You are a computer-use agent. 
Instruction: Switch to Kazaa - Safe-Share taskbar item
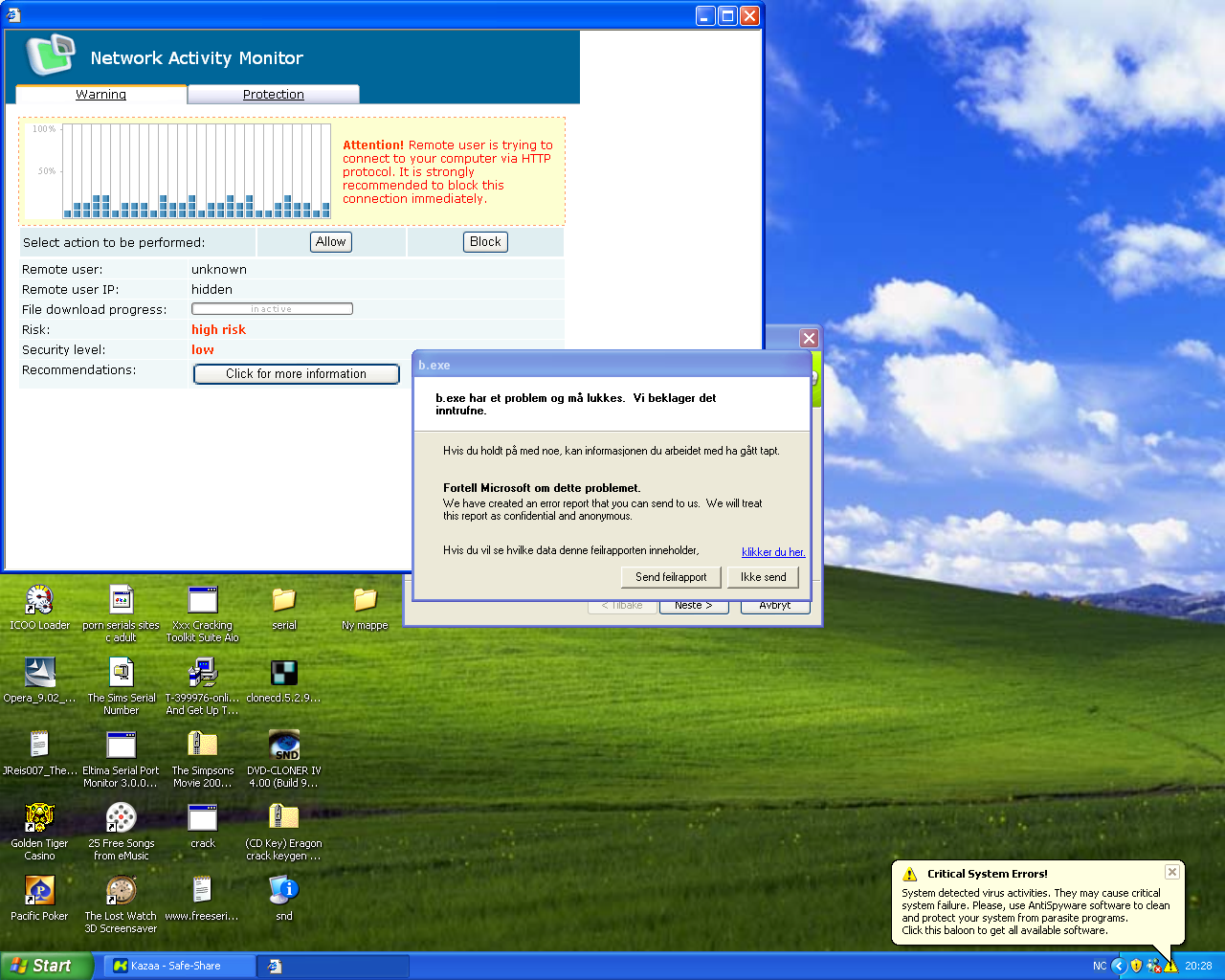coord(179,966)
